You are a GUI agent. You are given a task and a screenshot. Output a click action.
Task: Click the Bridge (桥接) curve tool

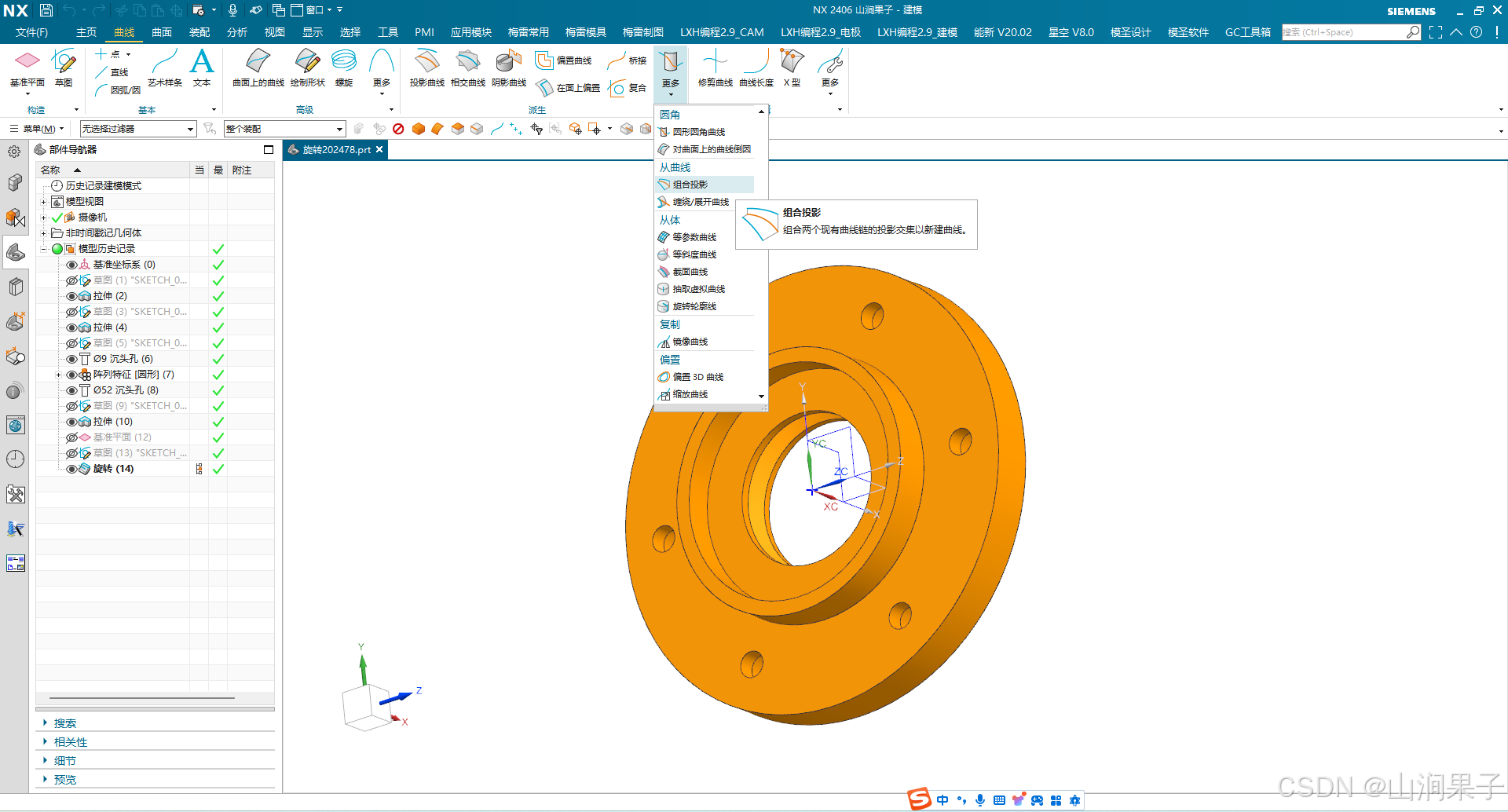click(x=627, y=60)
